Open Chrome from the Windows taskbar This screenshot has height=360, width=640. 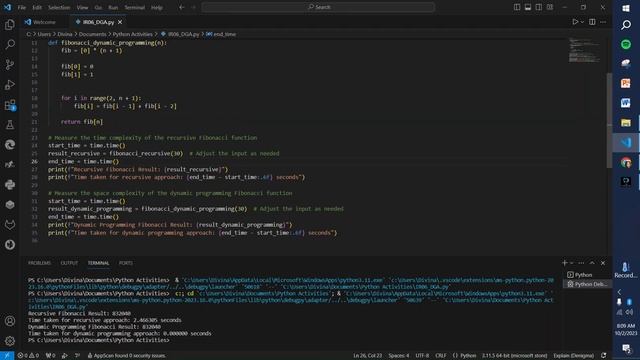(626, 162)
